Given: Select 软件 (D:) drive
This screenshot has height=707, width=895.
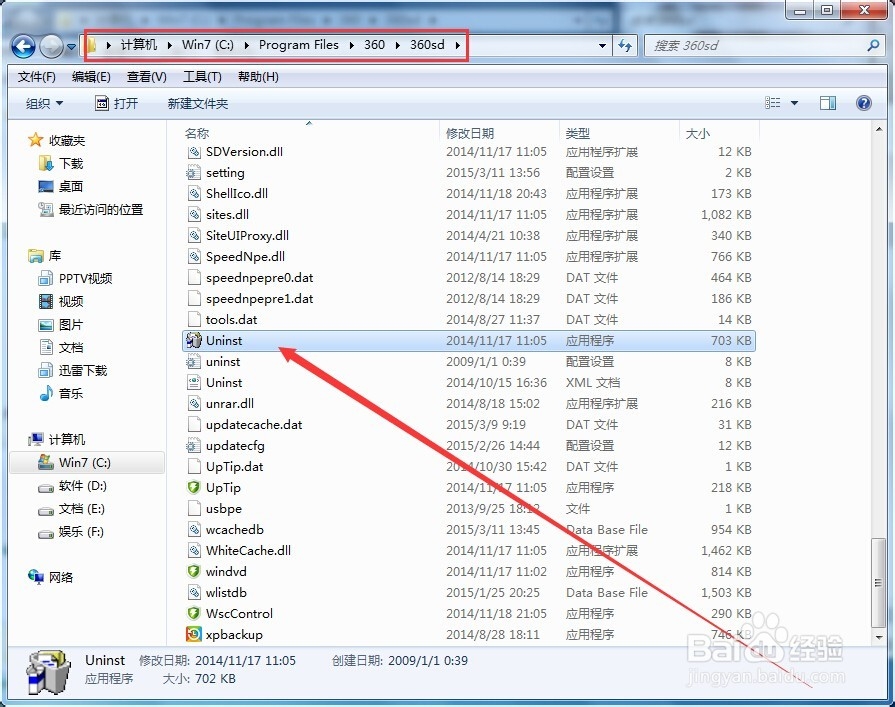Looking at the screenshot, I should pyautogui.click(x=72, y=486).
